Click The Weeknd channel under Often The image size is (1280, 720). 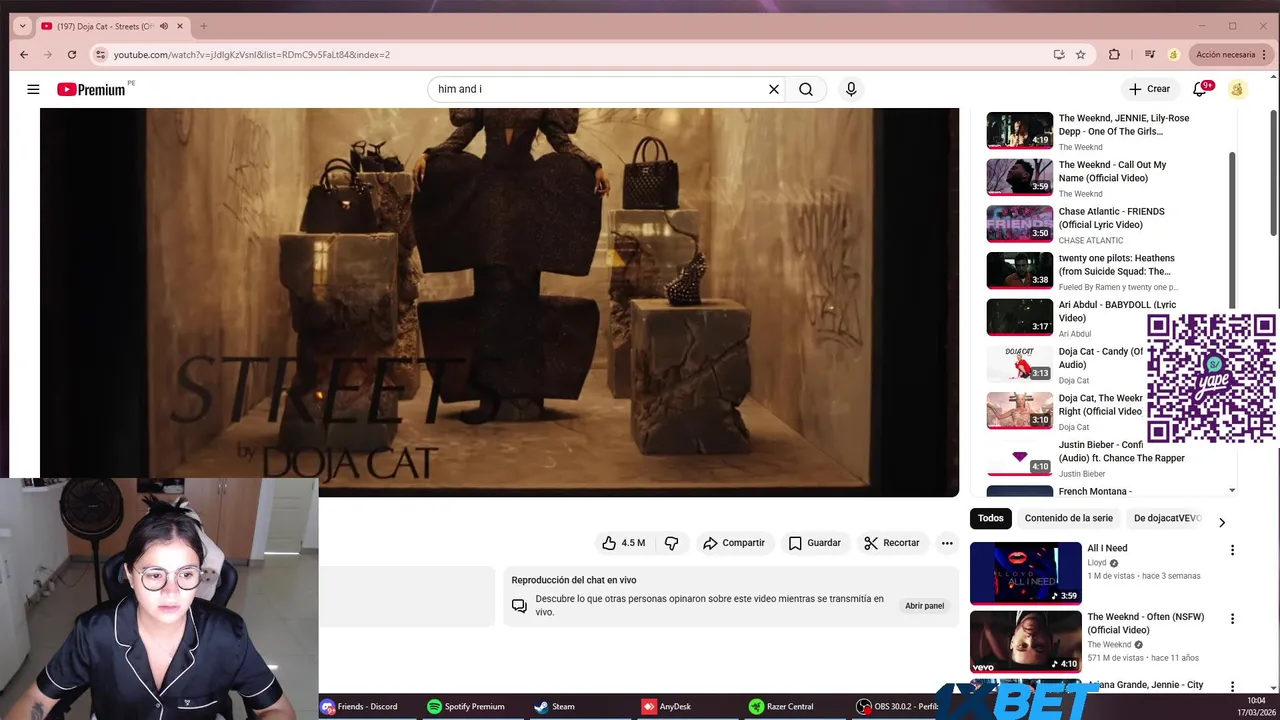pos(1109,645)
